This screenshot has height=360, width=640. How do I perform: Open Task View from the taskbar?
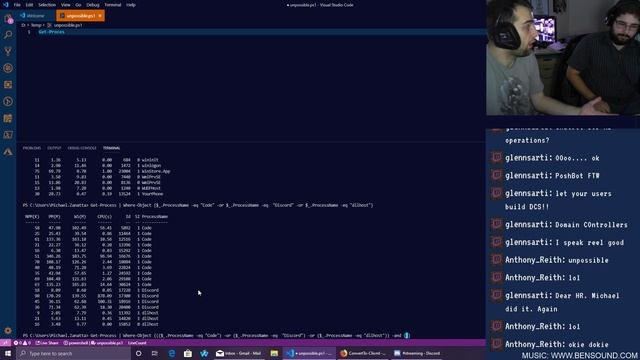click(x=155, y=353)
